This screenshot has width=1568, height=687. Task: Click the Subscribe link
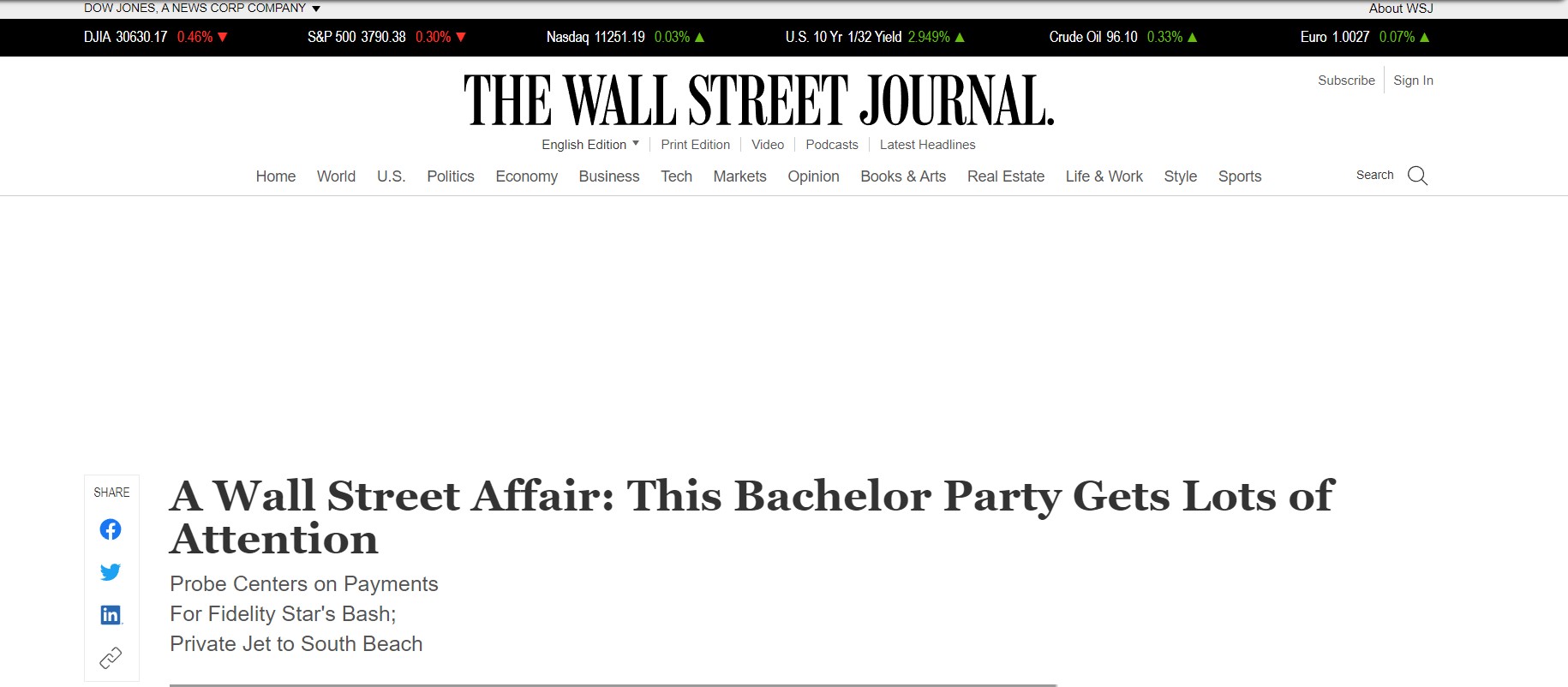(x=1346, y=81)
